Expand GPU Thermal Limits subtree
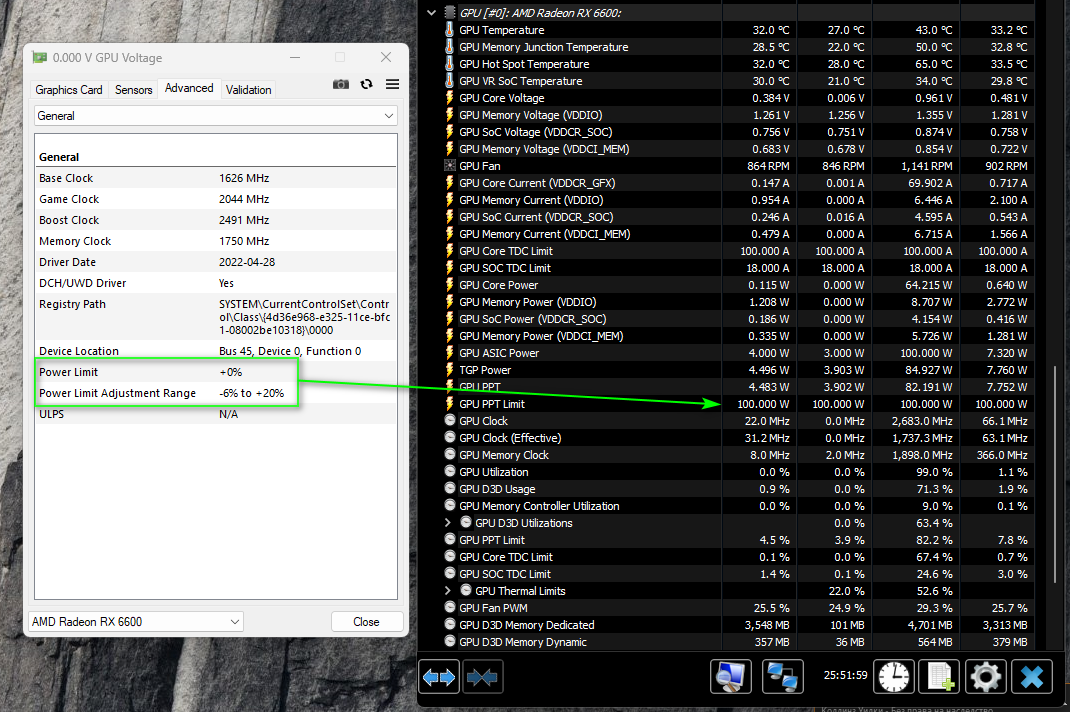 click(448, 590)
